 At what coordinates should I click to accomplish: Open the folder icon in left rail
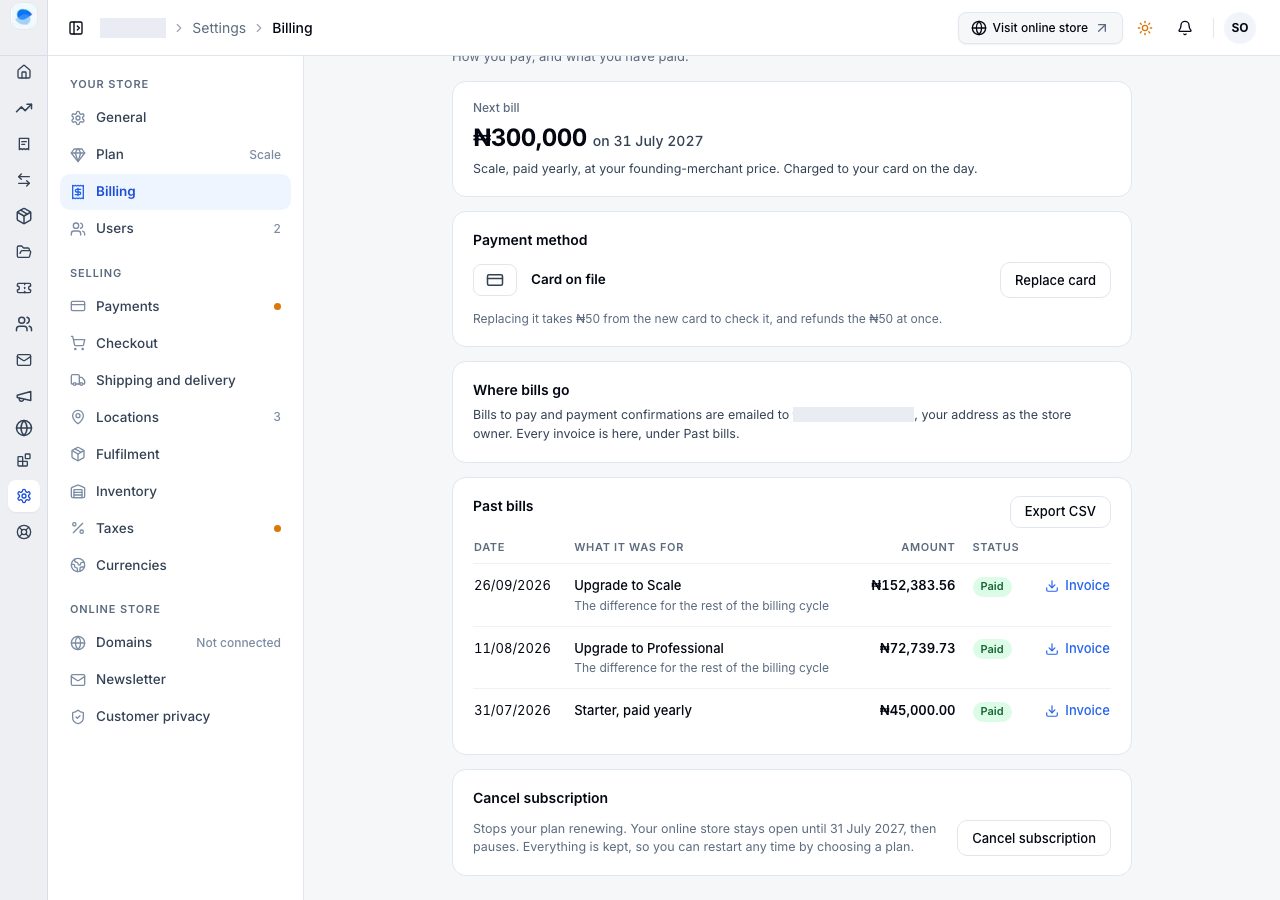tap(24, 252)
